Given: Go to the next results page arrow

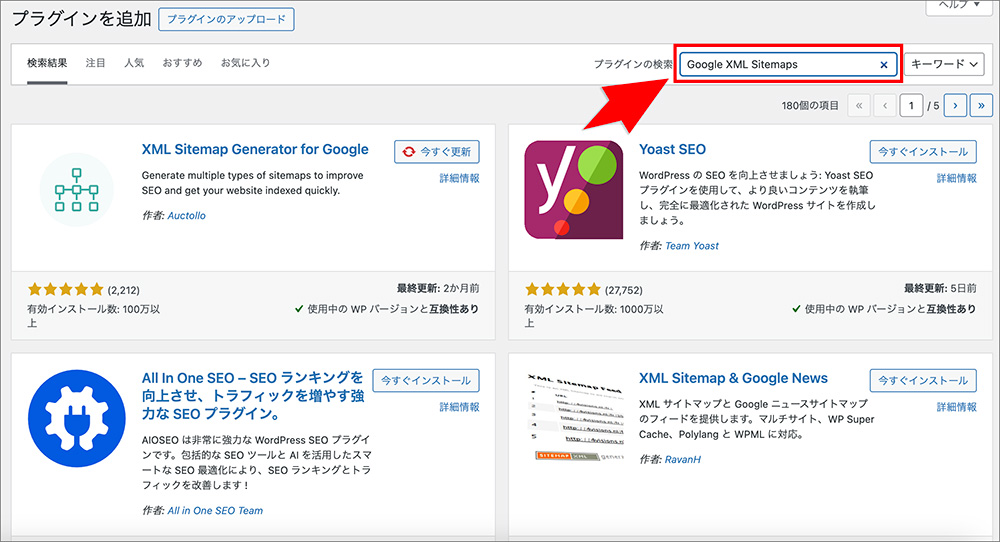Looking at the screenshot, I should click(955, 105).
